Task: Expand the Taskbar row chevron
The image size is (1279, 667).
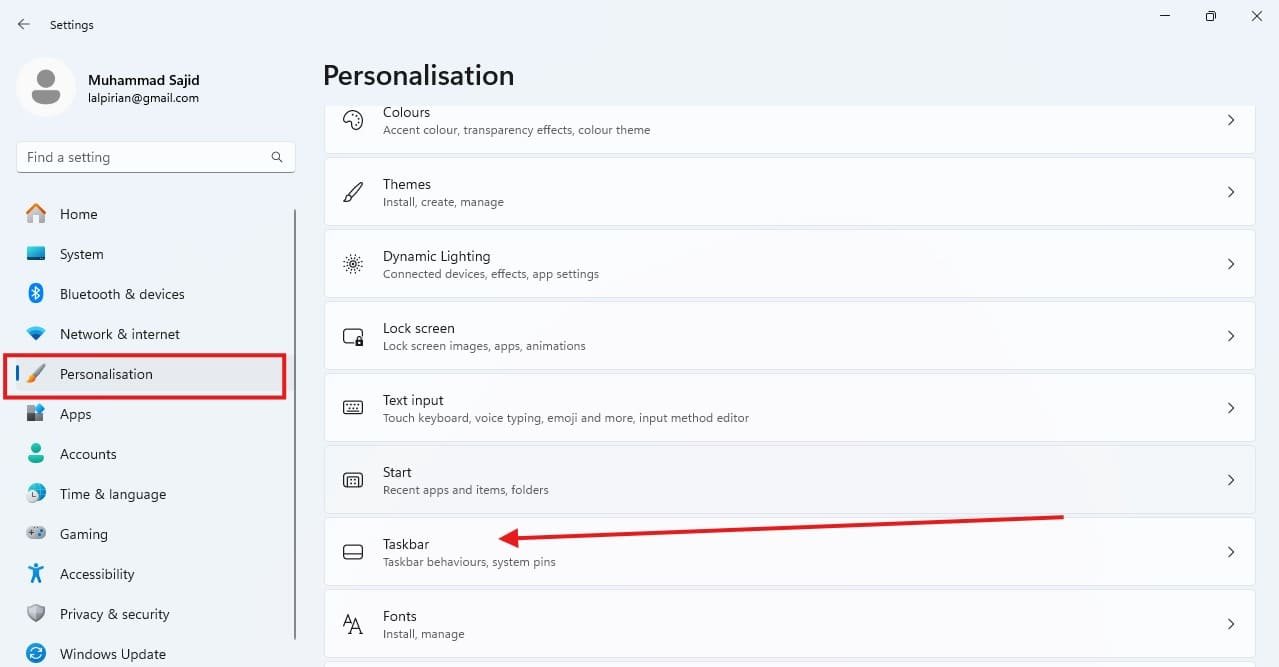Action: tap(1231, 551)
